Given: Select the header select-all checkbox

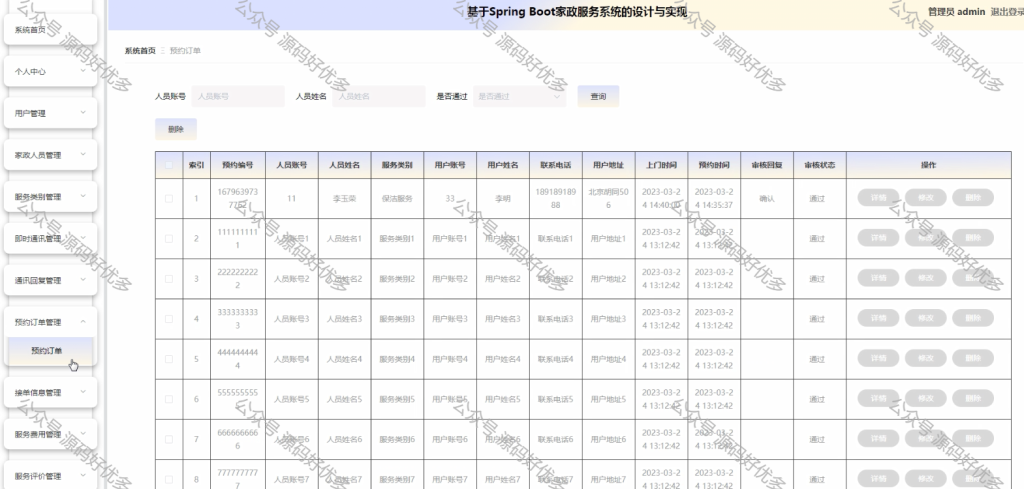Looking at the screenshot, I should pos(169,165).
